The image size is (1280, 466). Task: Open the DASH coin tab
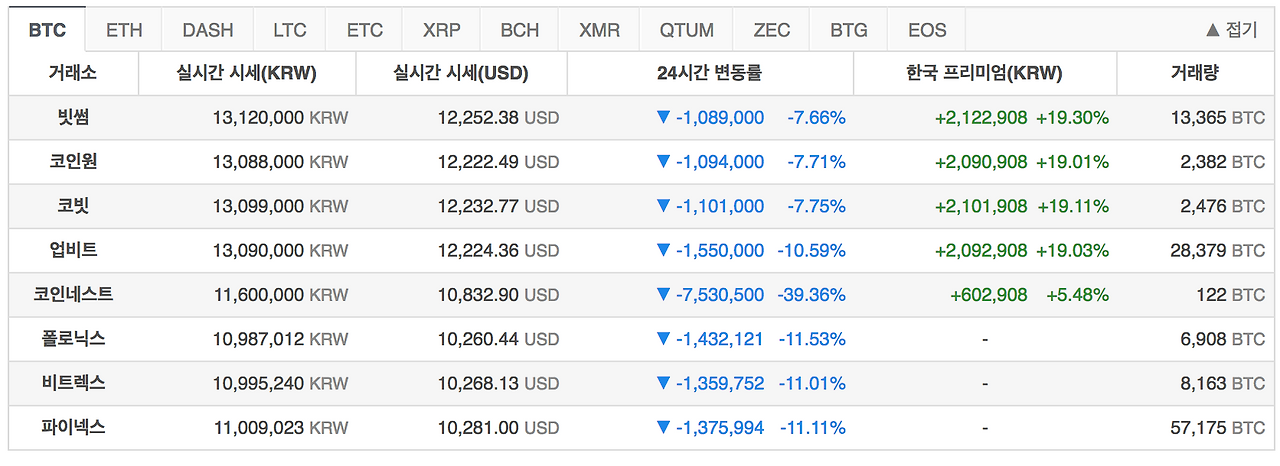point(208,30)
